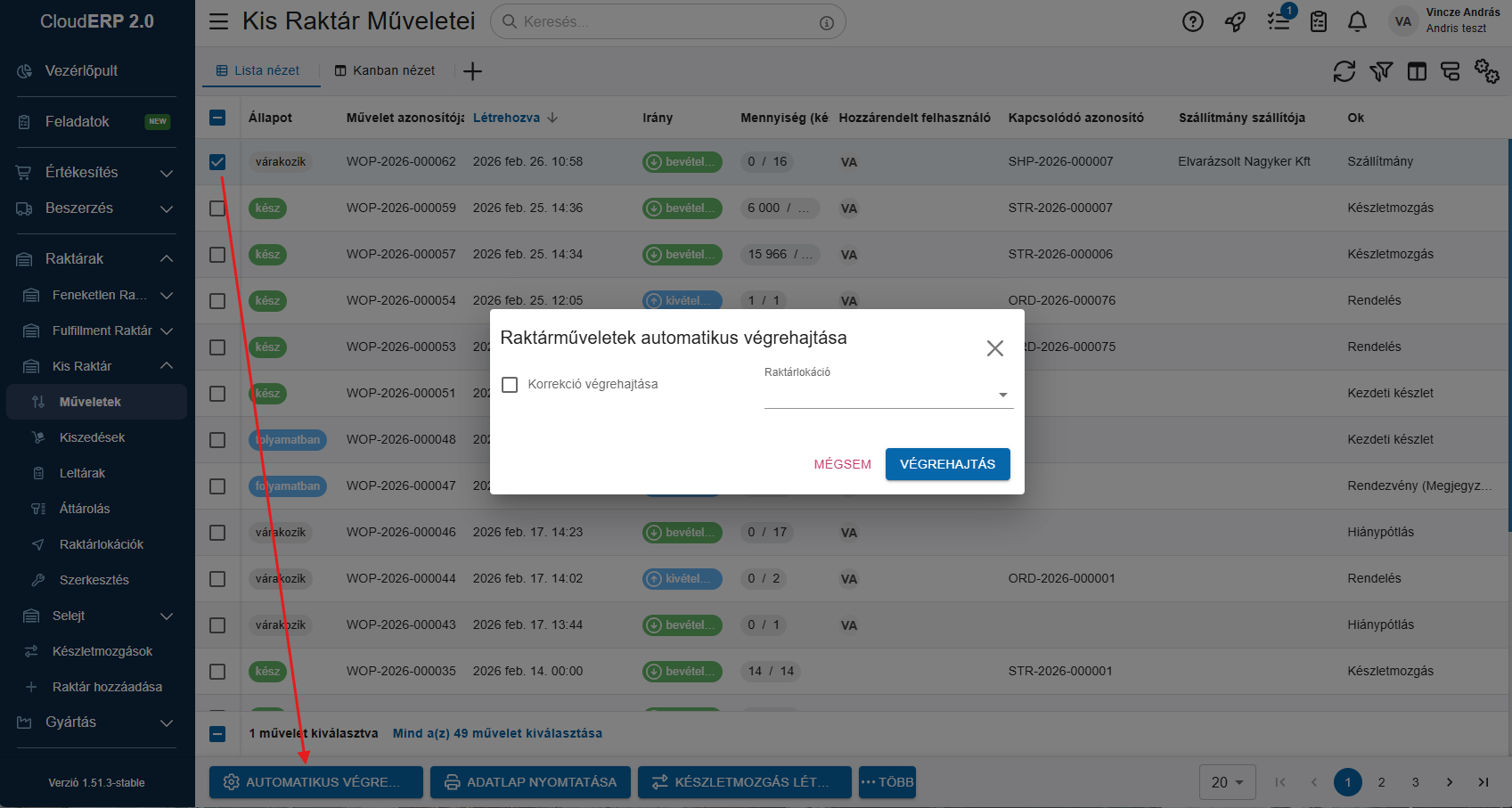Cancel the dialog with MÉGSEM
This screenshot has width=1512, height=808.
[842, 464]
